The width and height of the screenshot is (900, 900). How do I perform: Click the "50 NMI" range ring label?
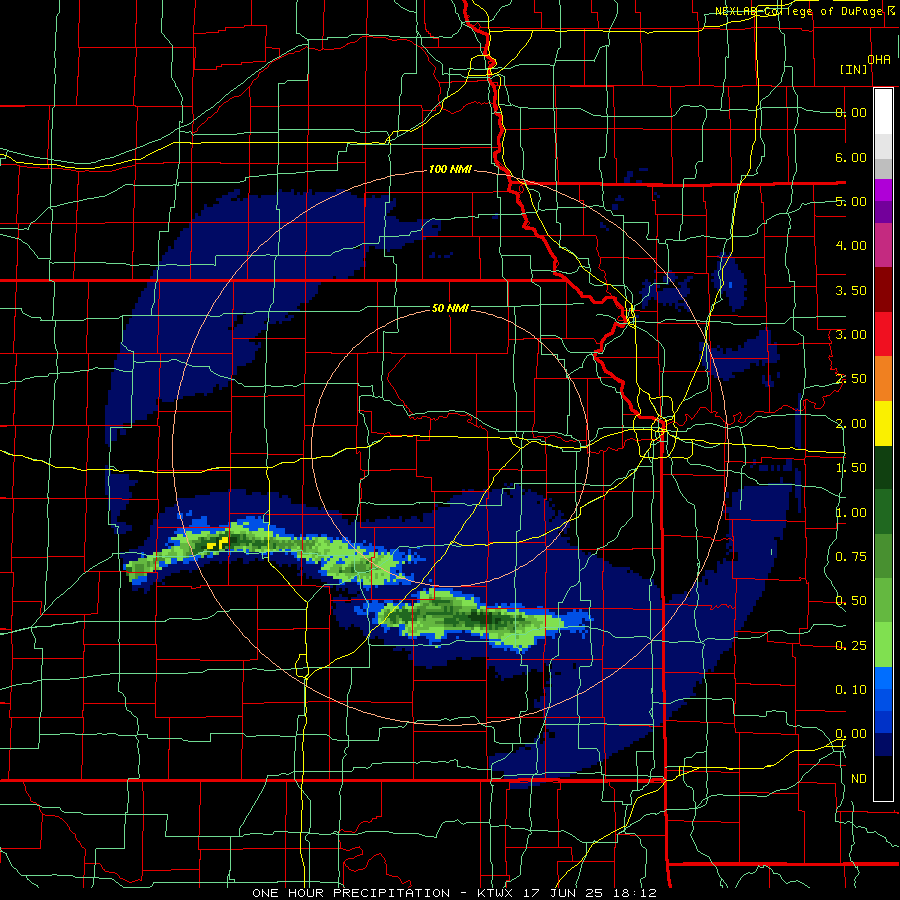coord(450,308)
